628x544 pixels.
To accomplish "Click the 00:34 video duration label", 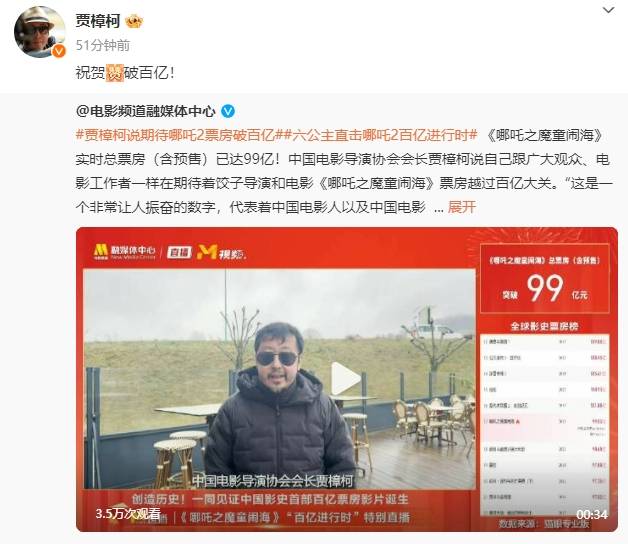I will click(x=592, y=514).
